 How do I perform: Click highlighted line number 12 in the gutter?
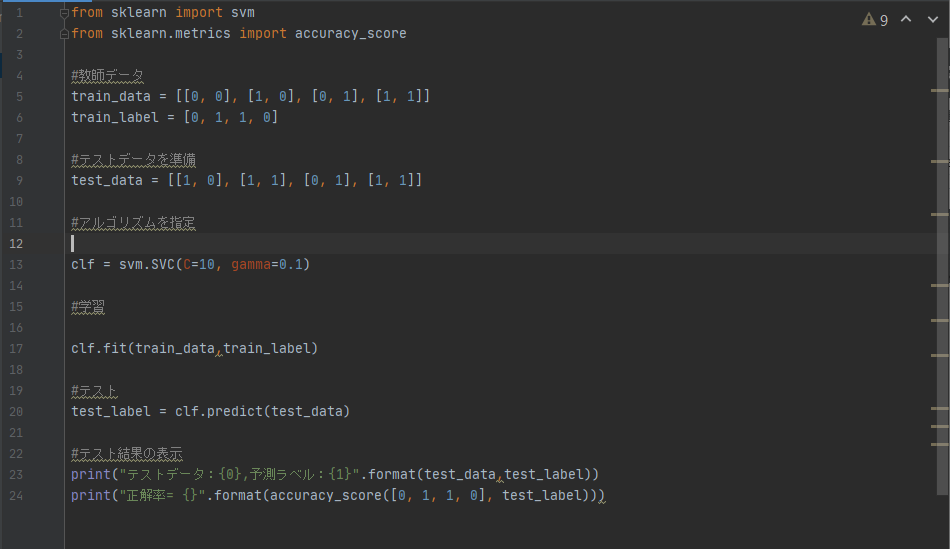[x=16, y=244]
